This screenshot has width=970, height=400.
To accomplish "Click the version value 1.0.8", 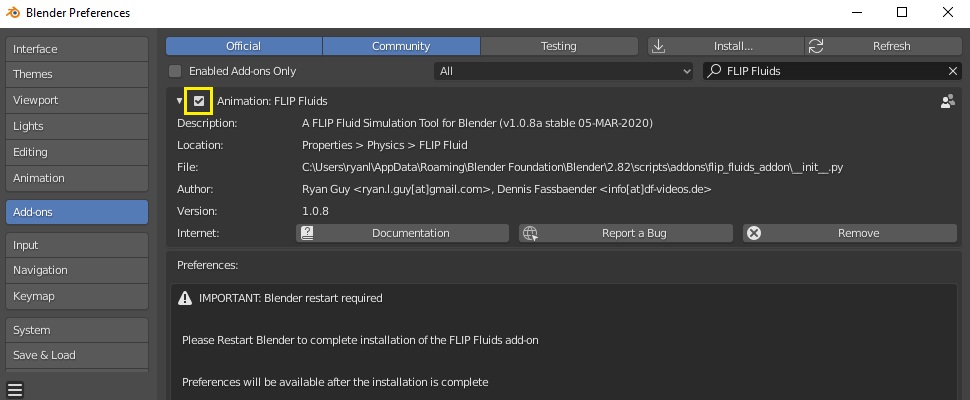I will [315, 211].
